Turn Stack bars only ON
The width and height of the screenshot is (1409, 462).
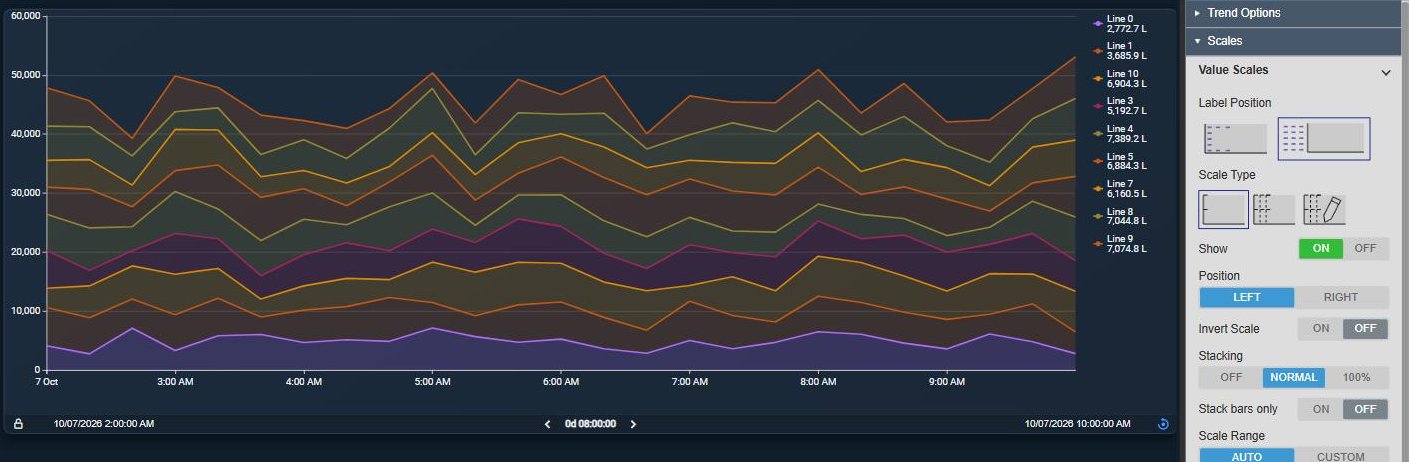[x=1320, y=409]
